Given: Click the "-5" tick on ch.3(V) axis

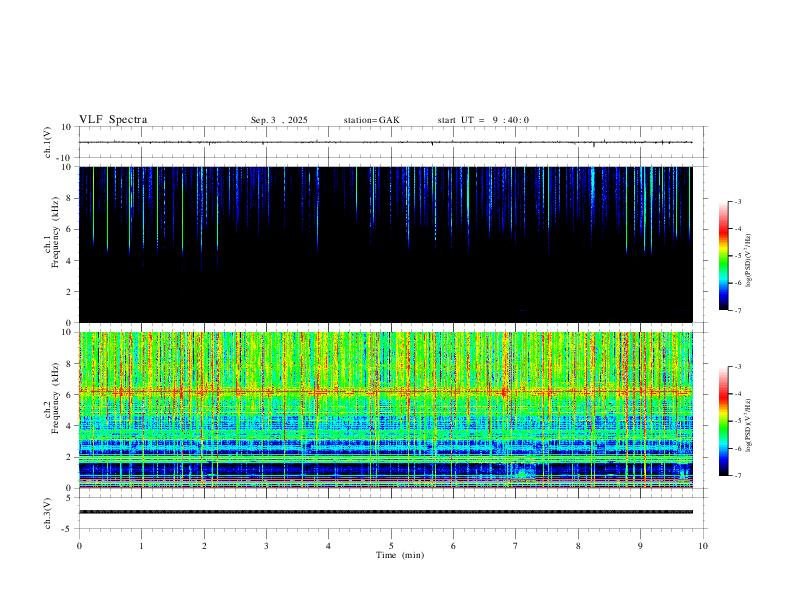Looking at the screenshot, I should 67,529.
